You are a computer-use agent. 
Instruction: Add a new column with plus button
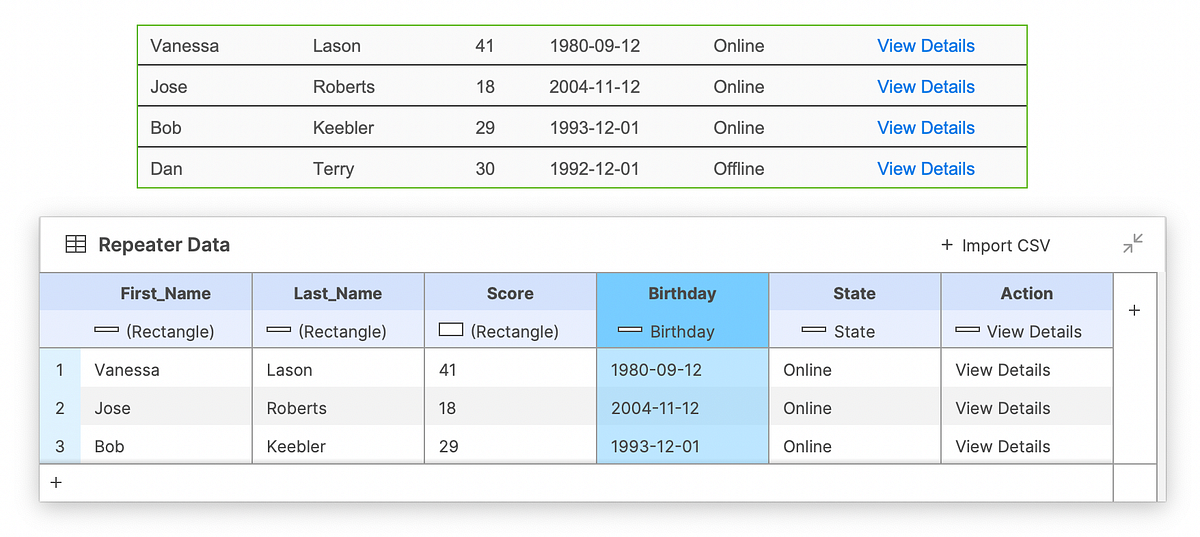coord(1134,311)
